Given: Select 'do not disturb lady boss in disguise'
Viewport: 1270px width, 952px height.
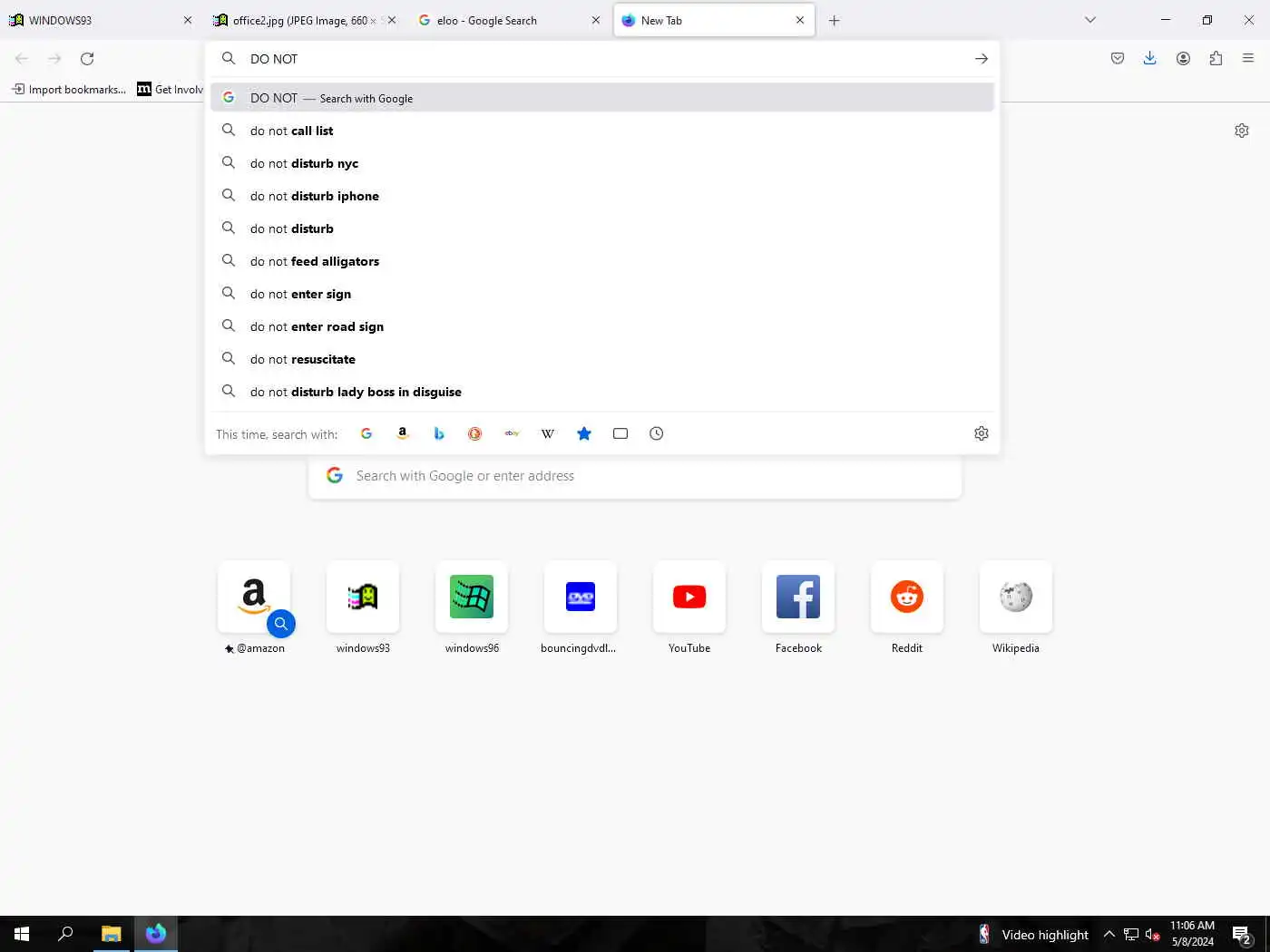Looking at the screenshot, I should pyautogui.click(x=602, y=392).
